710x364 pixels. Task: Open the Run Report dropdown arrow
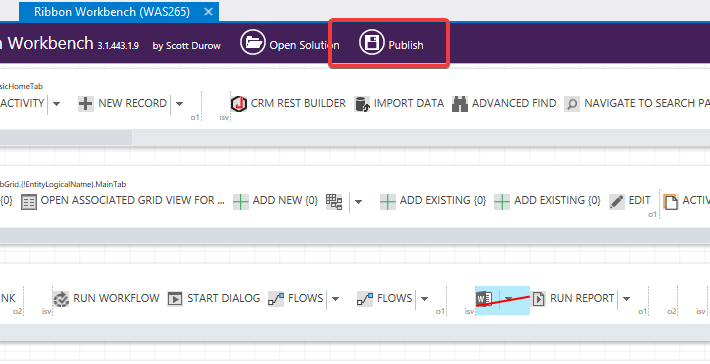(627, 299)
